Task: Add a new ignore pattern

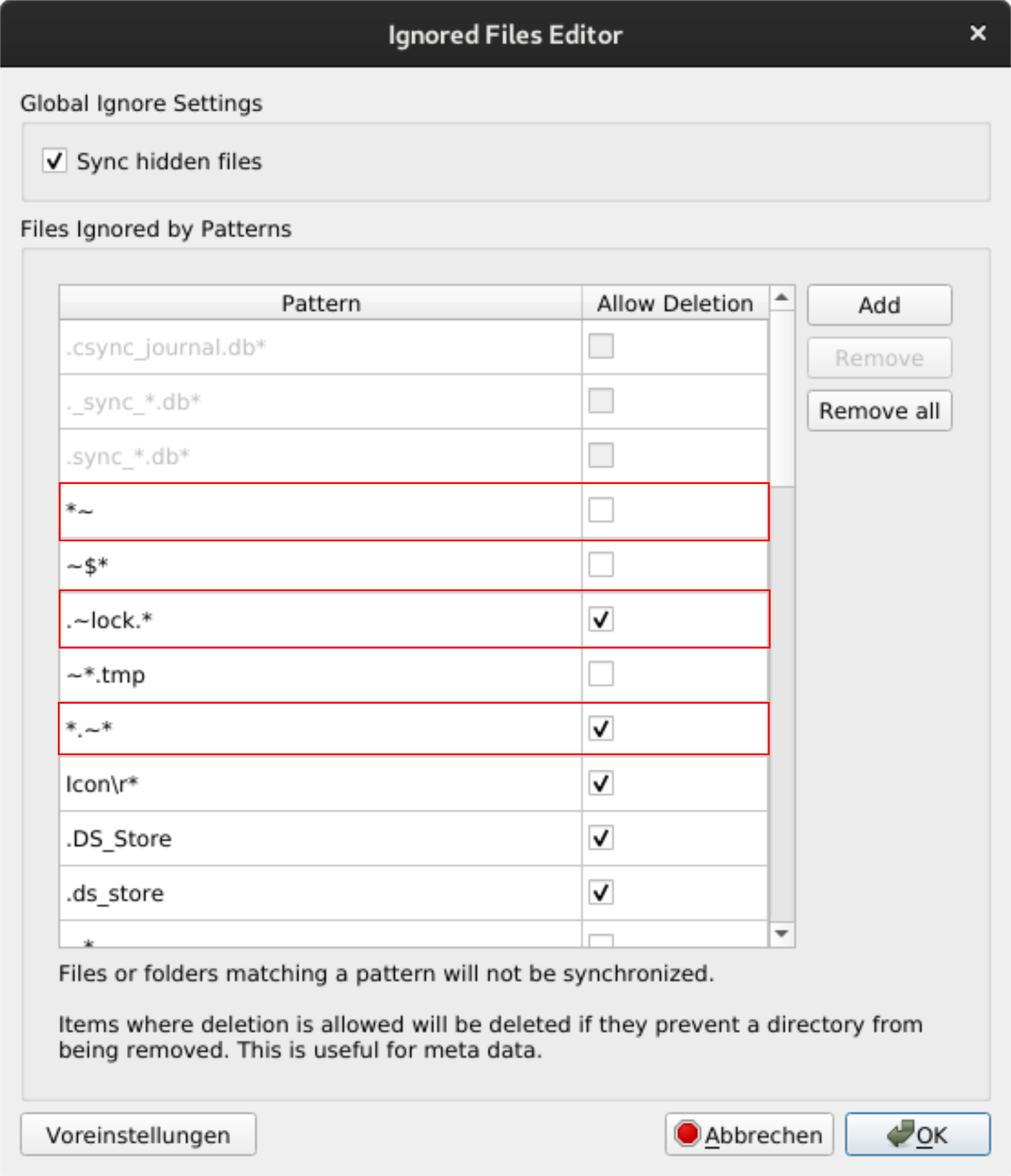Action: (879, 305)
